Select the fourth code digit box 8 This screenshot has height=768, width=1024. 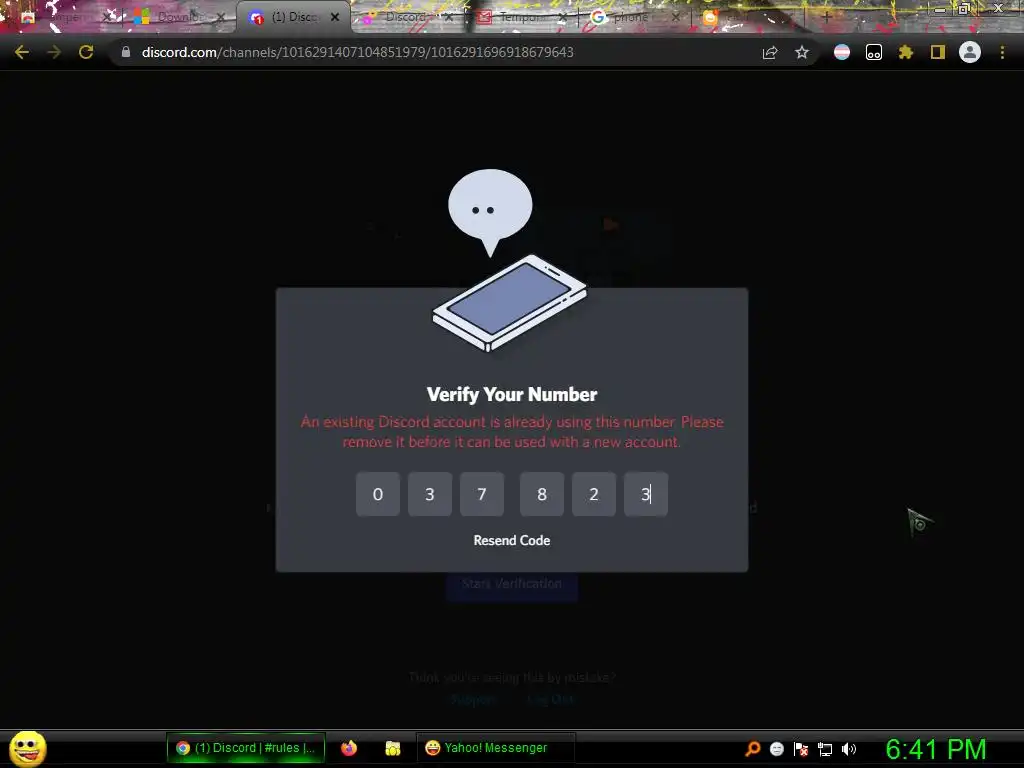541,494
